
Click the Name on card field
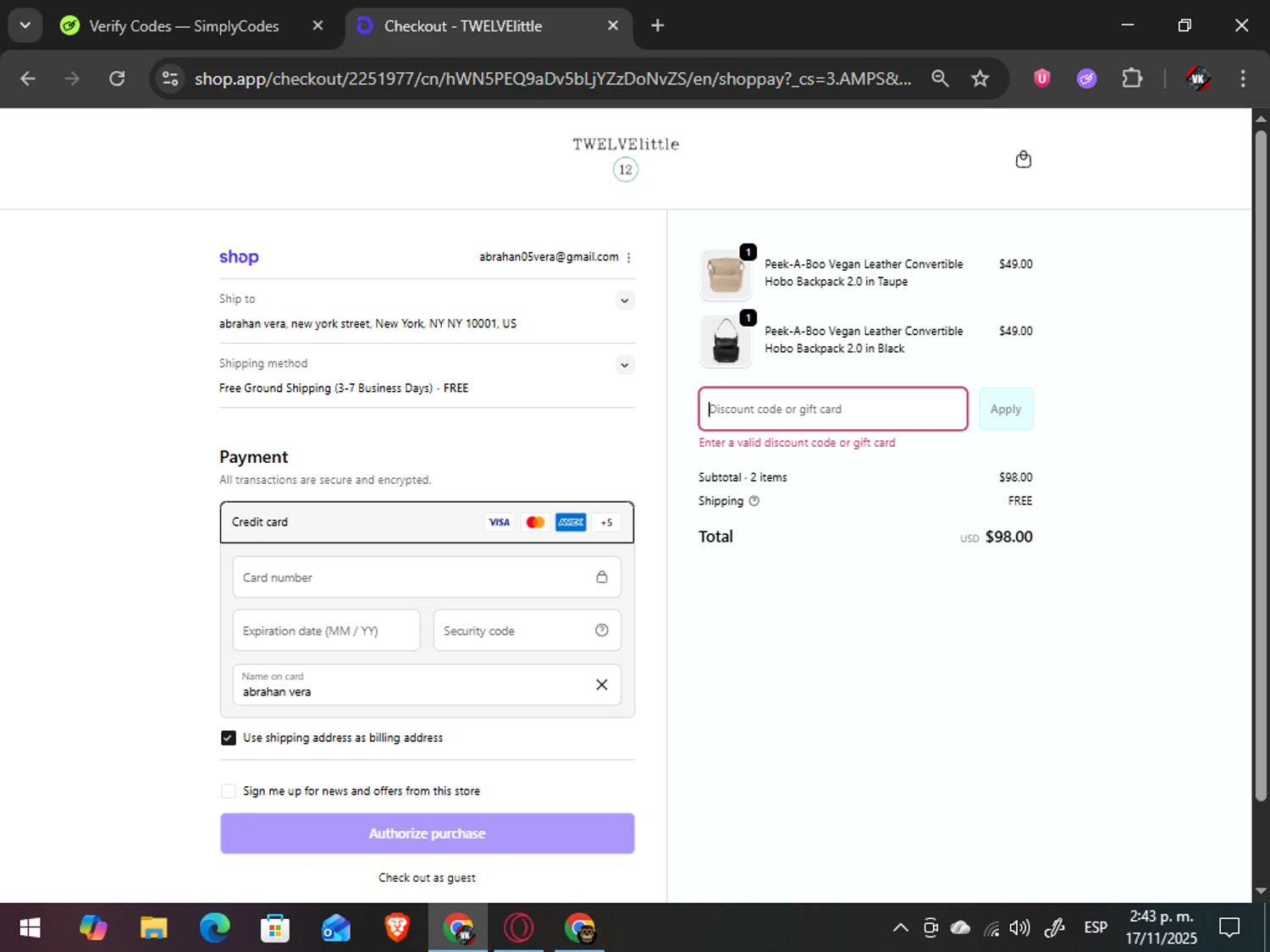click(427, 685)
